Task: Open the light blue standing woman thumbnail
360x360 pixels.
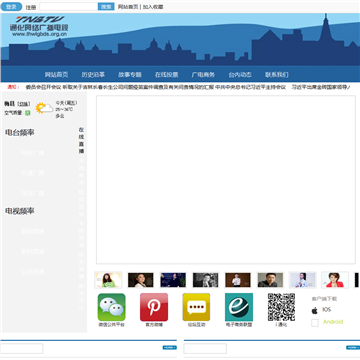Action: tap(303, 280)
